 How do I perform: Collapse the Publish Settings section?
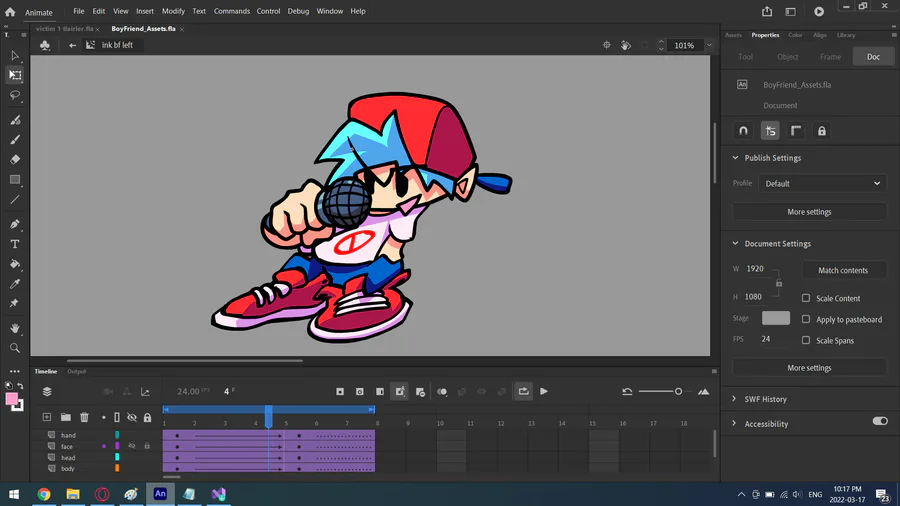[x=735, y=158]
